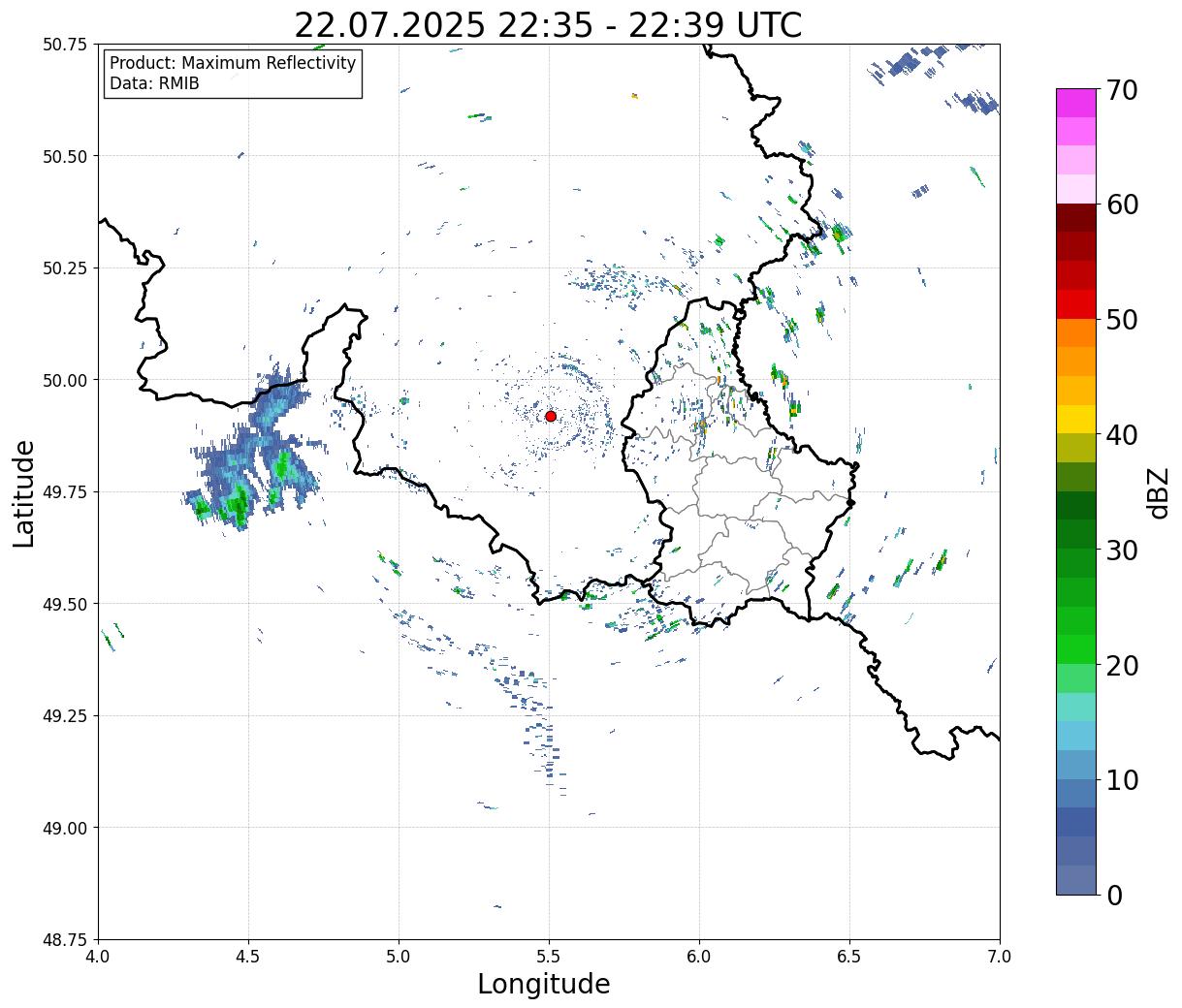Pick the dark maroon colorbar swatch below 60
Screen dimensions: 1182x1008
coord(1076,217)
